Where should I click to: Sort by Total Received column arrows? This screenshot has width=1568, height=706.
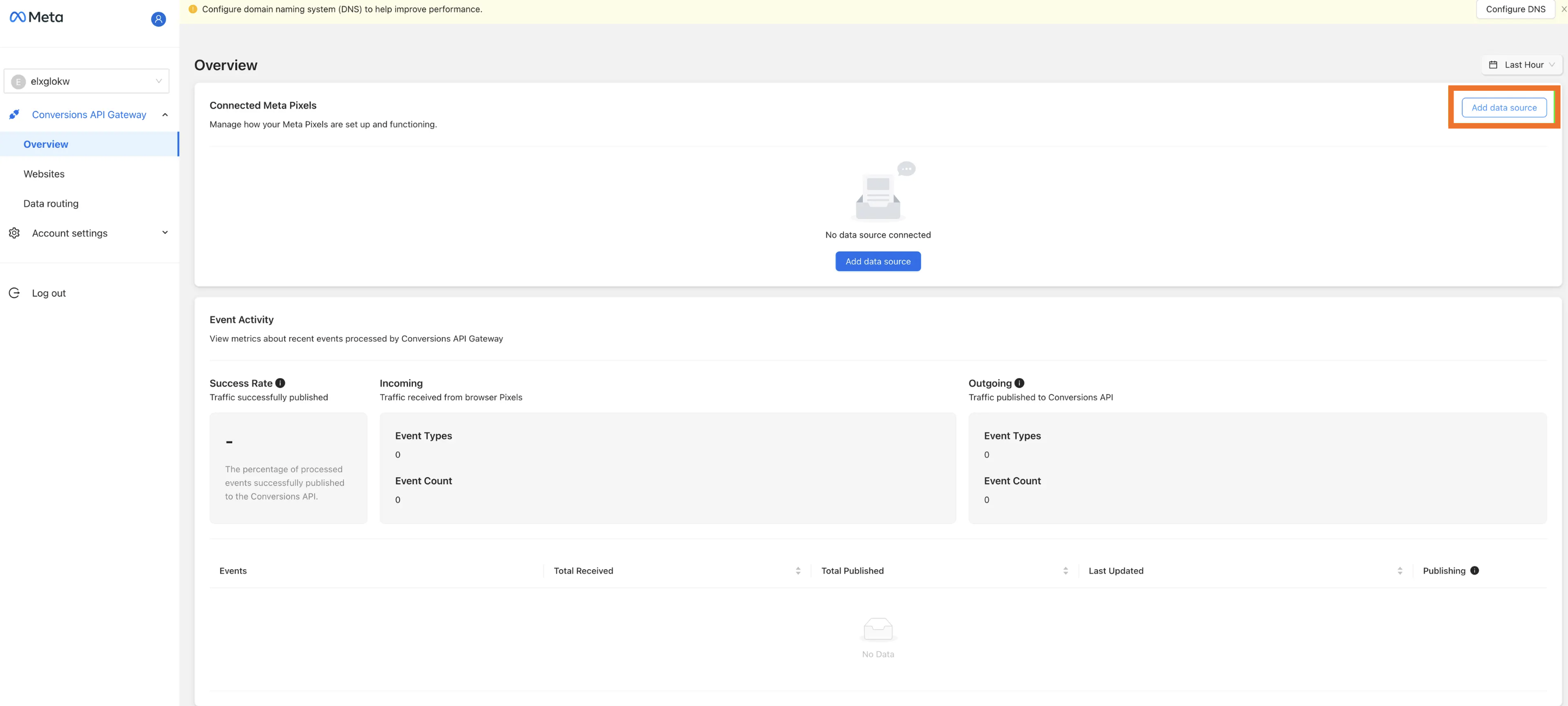click(798, 571)
